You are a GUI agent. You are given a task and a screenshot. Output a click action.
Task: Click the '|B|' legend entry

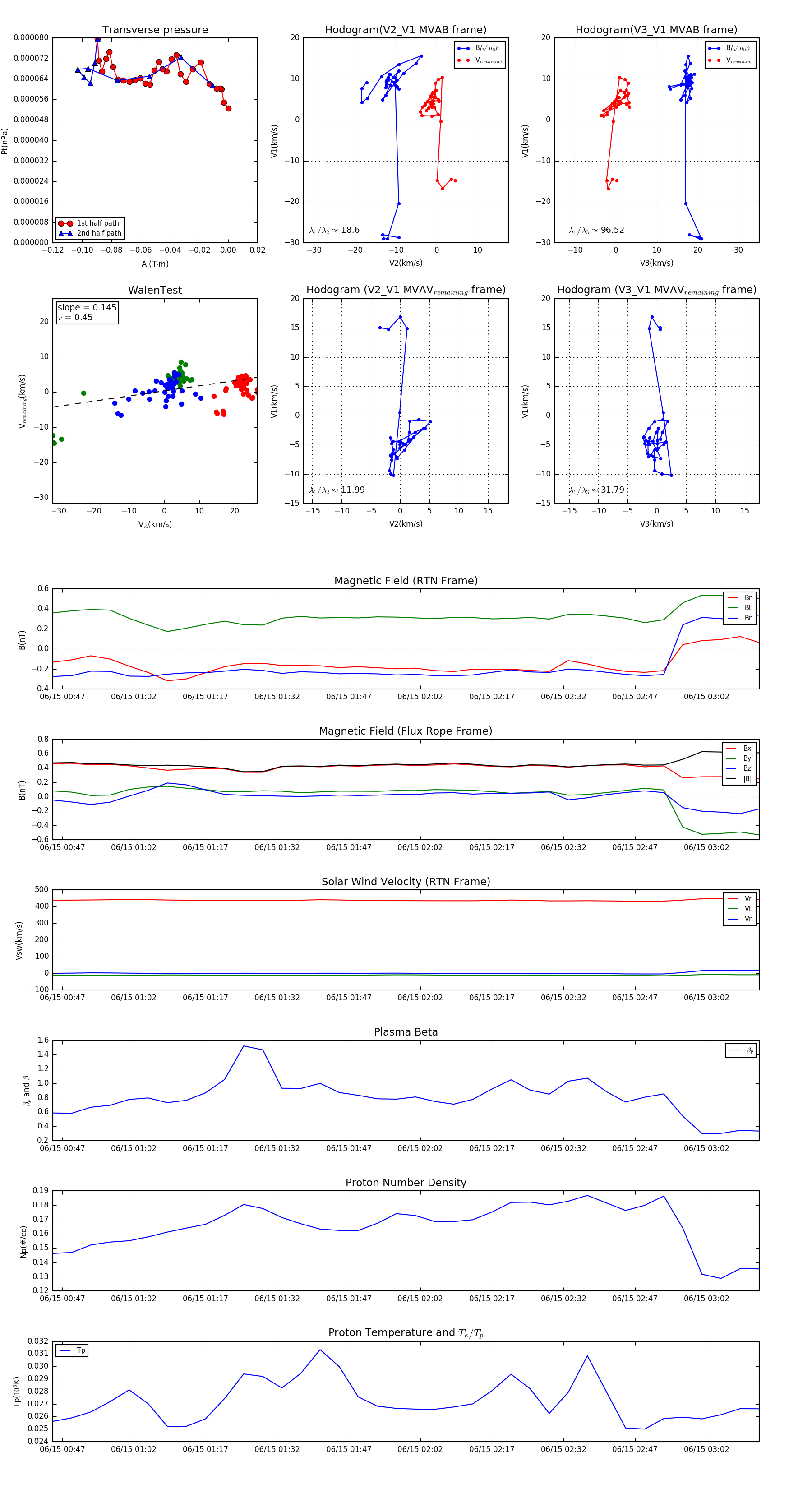[x=739, y=779]
